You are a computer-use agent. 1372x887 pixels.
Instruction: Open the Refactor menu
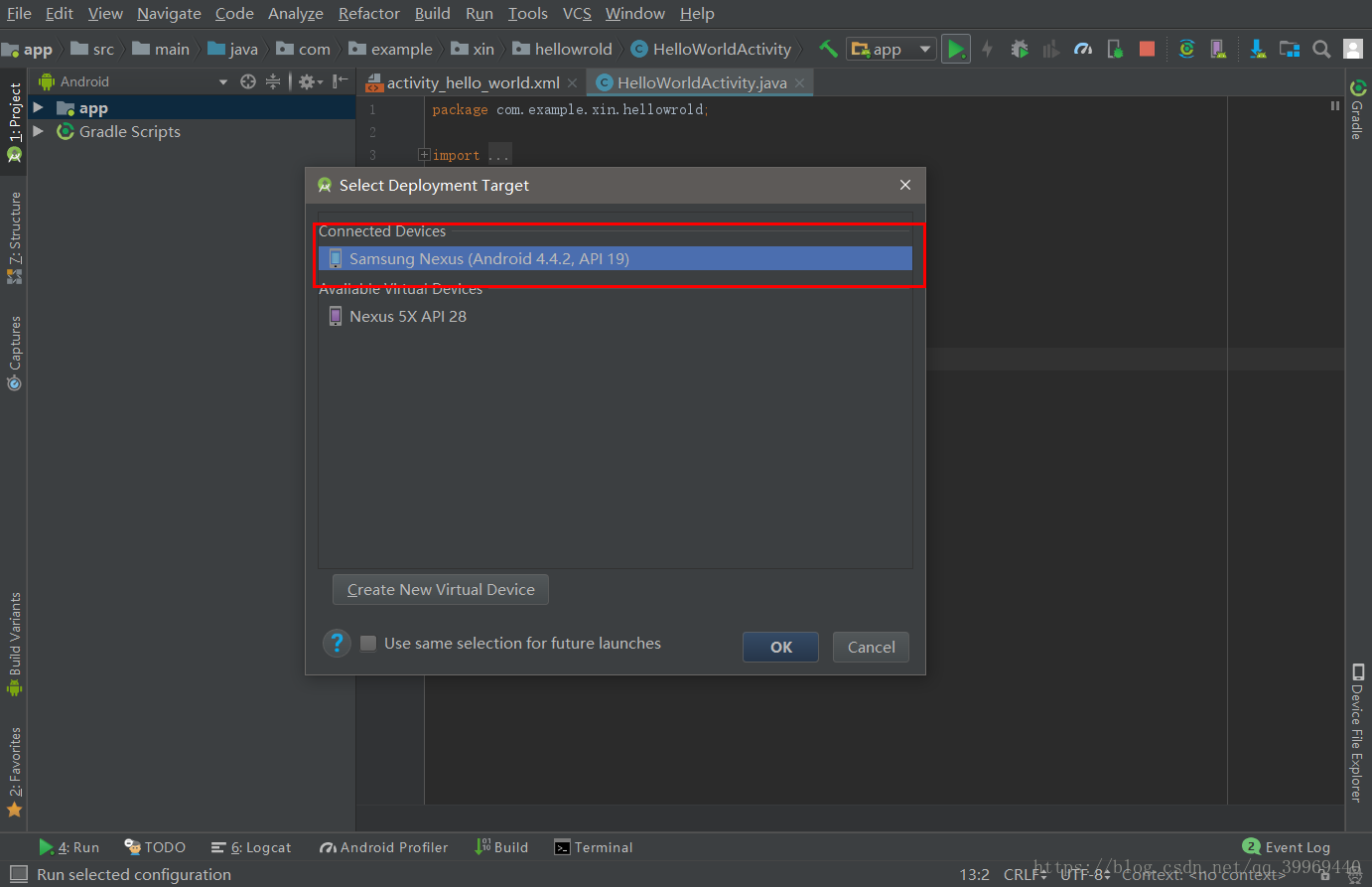pyautogui.click(x=369, y=14)
